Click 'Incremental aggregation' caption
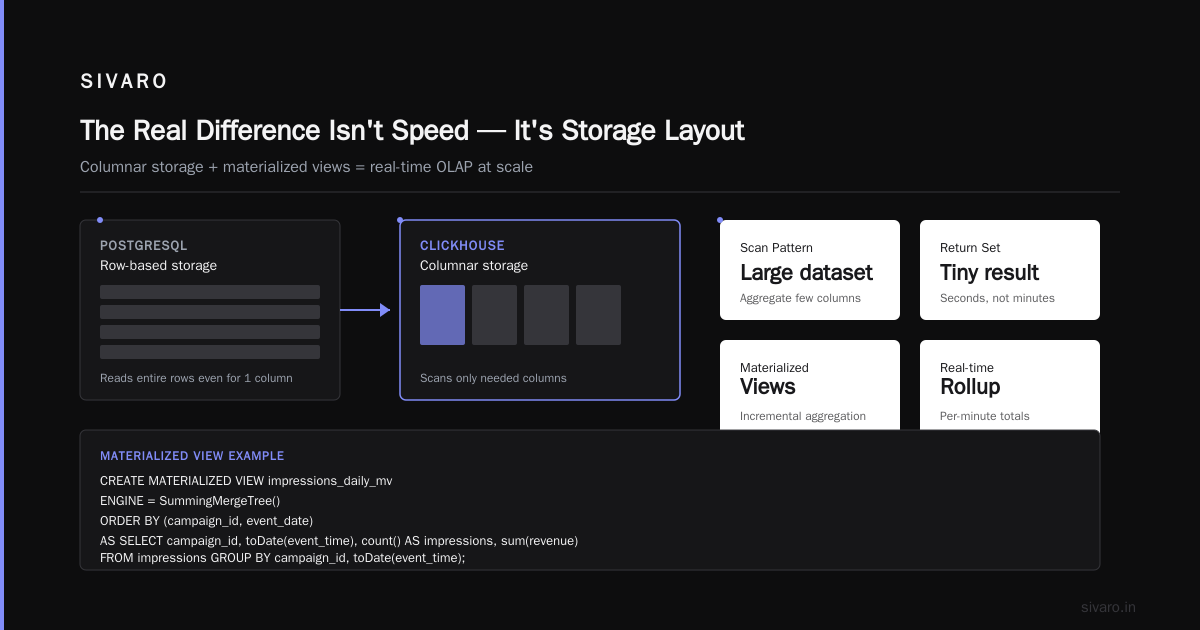 click(x=803, y=416)
